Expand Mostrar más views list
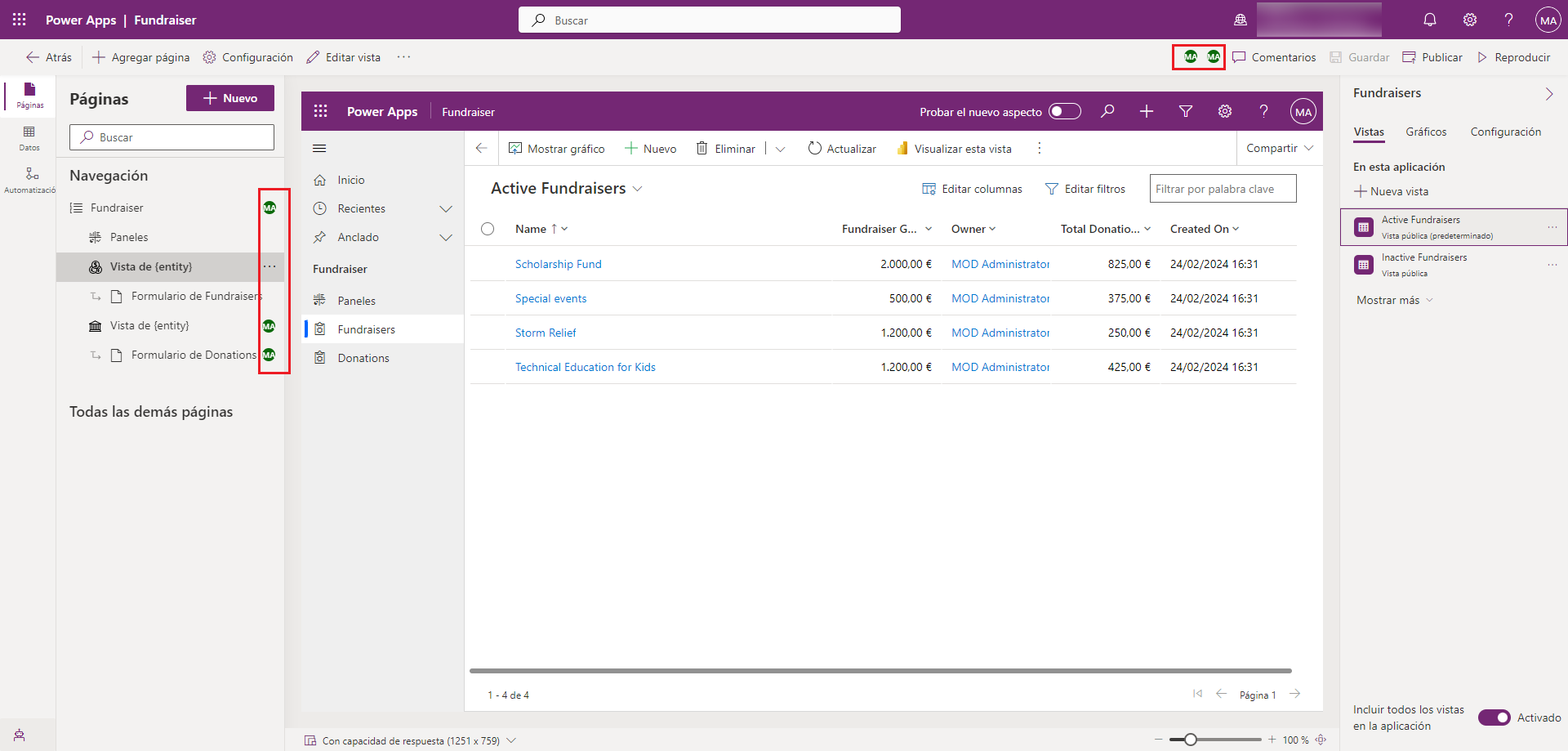Viewport: 1568px width, 751px height. tap(1395, 300)
